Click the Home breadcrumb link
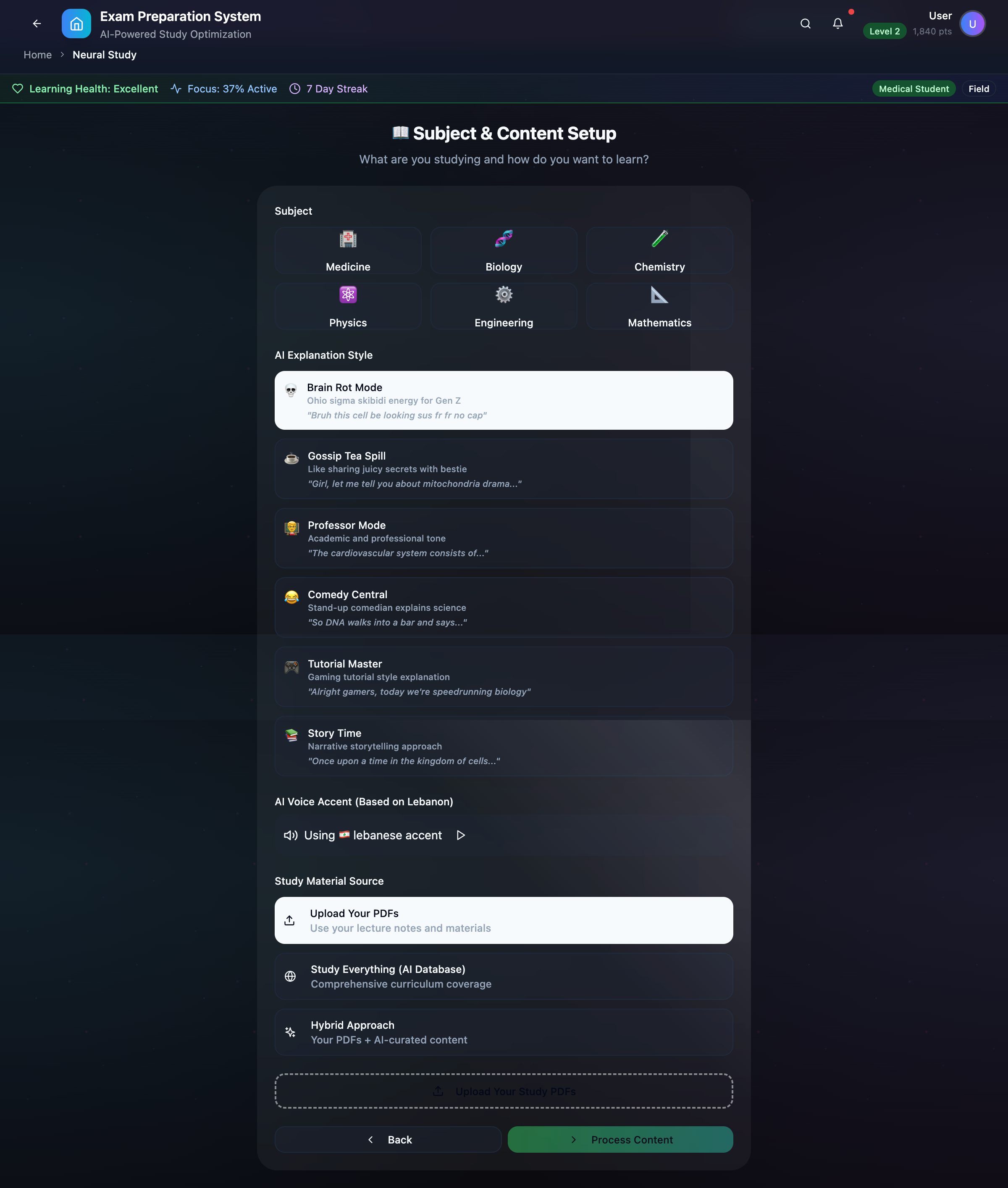Viewport: 1008px width, 1188px height. coord(37,55)
